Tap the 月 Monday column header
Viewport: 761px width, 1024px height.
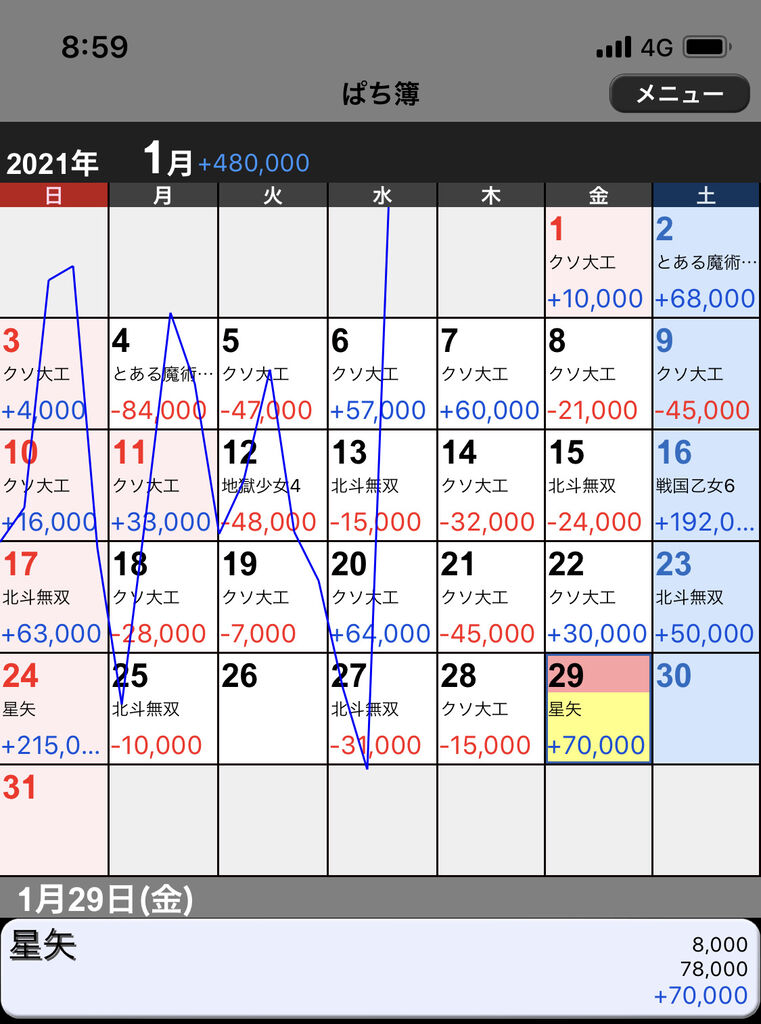tap(163, 195)
